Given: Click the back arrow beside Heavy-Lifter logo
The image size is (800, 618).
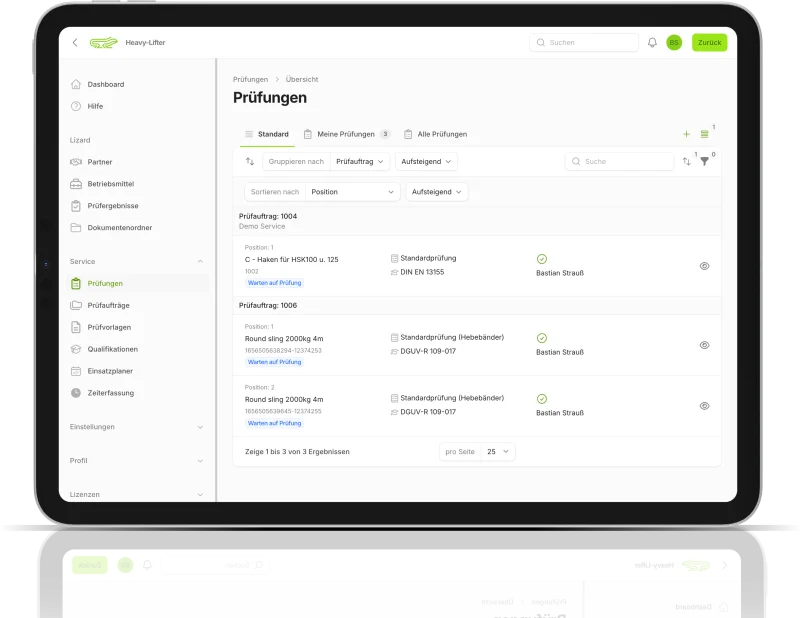Looking at the screenshot, I should tap(75, 43).
